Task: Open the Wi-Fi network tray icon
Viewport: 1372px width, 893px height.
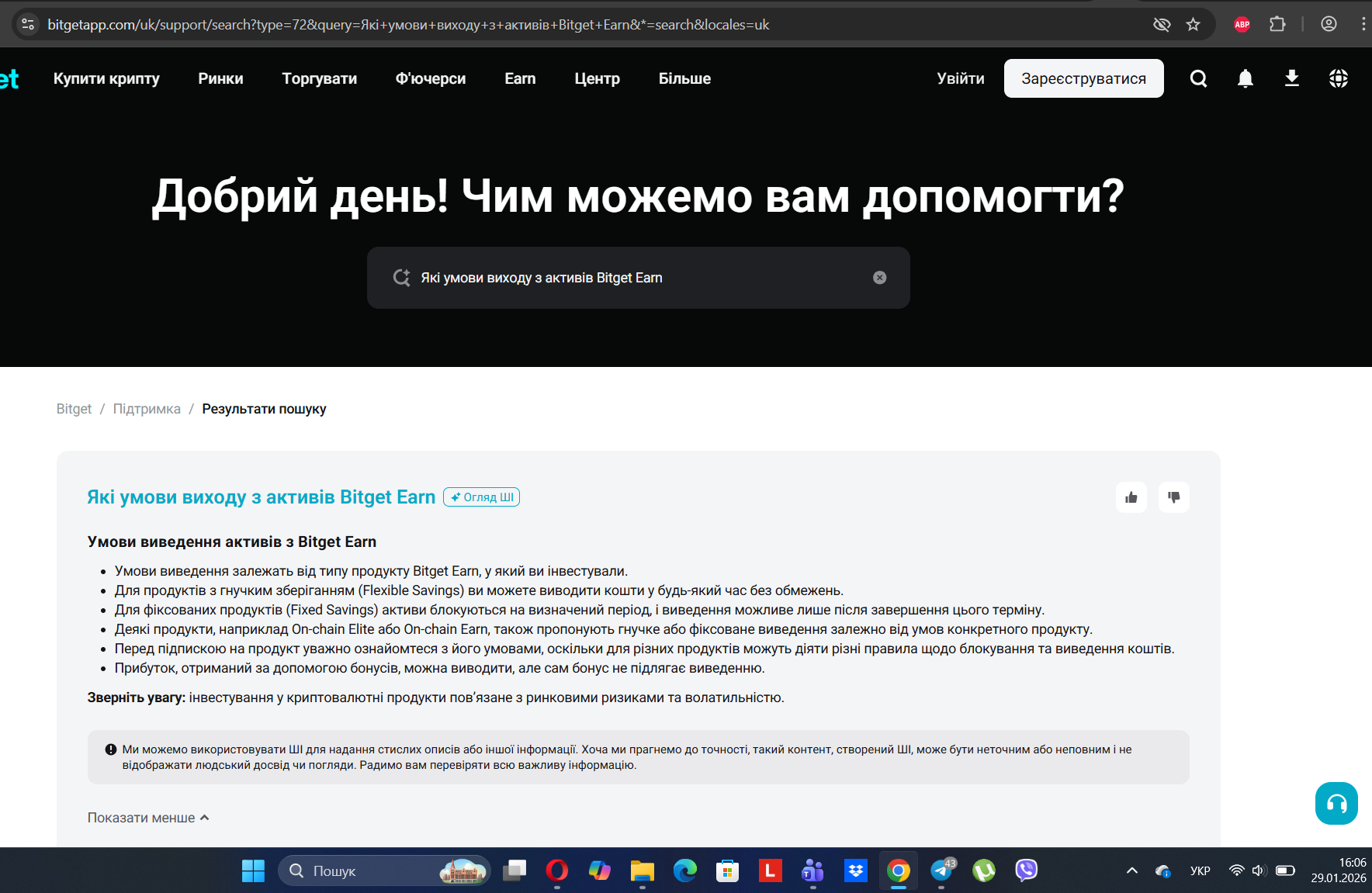Action: tap(1236, 871)
